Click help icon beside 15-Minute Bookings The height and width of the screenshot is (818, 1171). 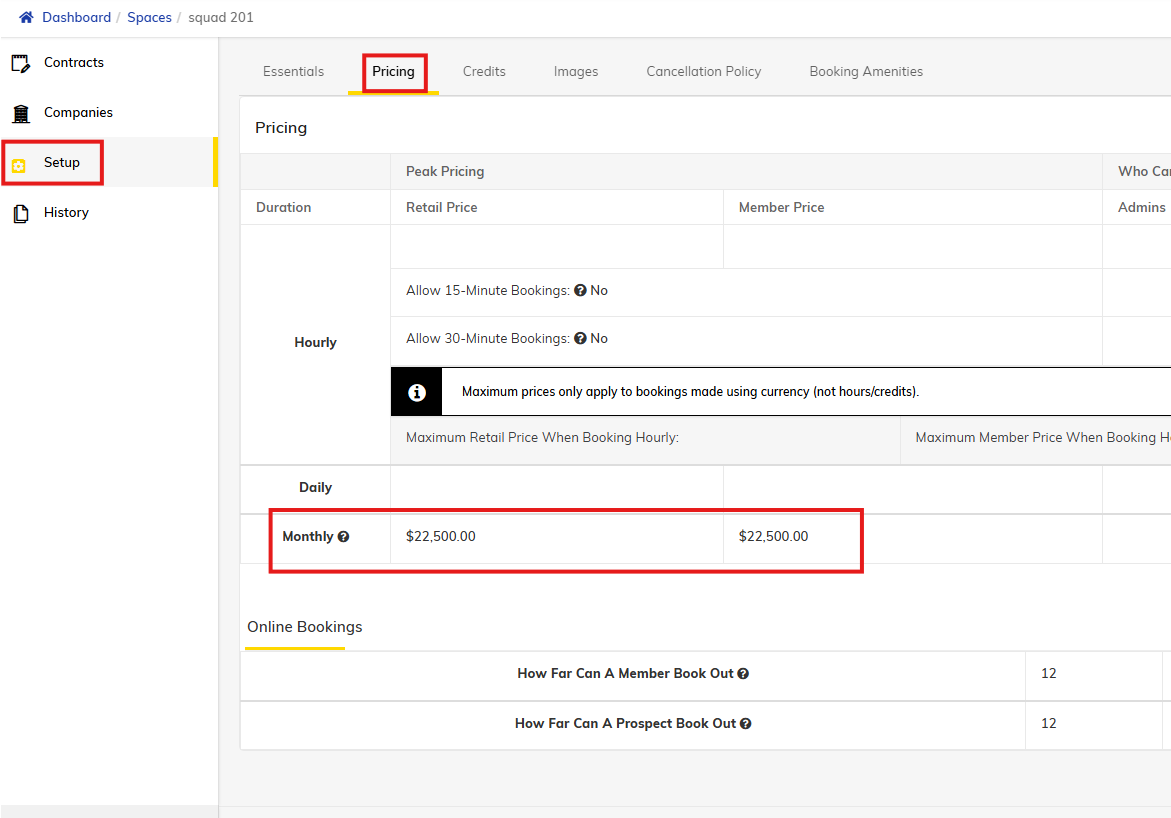tap(580, 291)
